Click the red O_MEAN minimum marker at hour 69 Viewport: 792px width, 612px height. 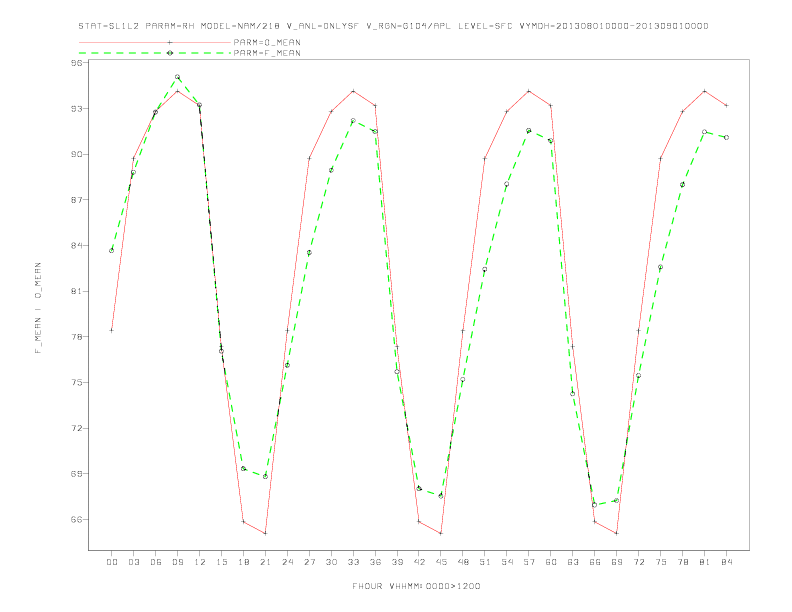coord(617,533)
